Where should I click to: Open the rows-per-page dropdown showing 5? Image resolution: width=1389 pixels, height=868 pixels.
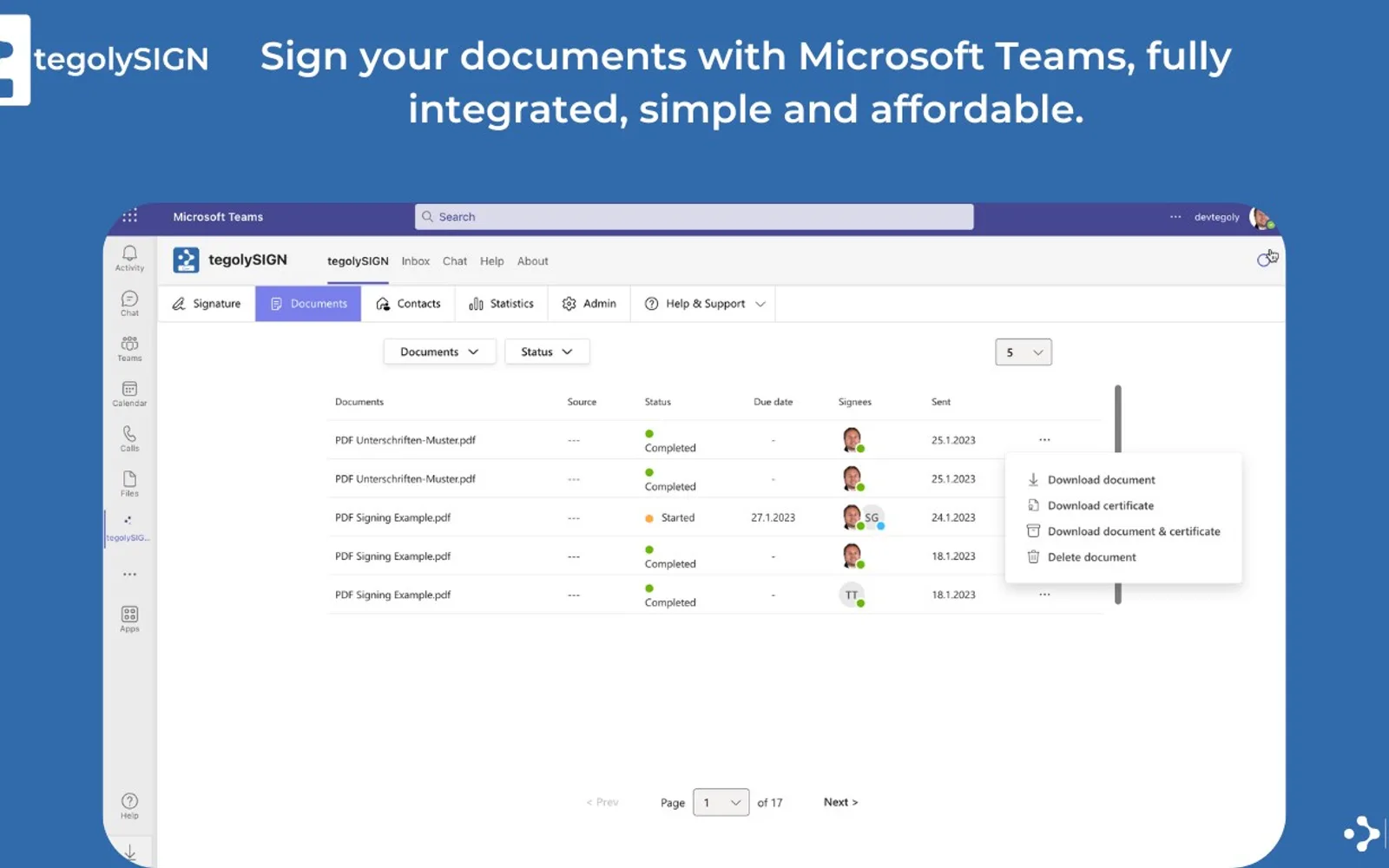click(1024, 352)
